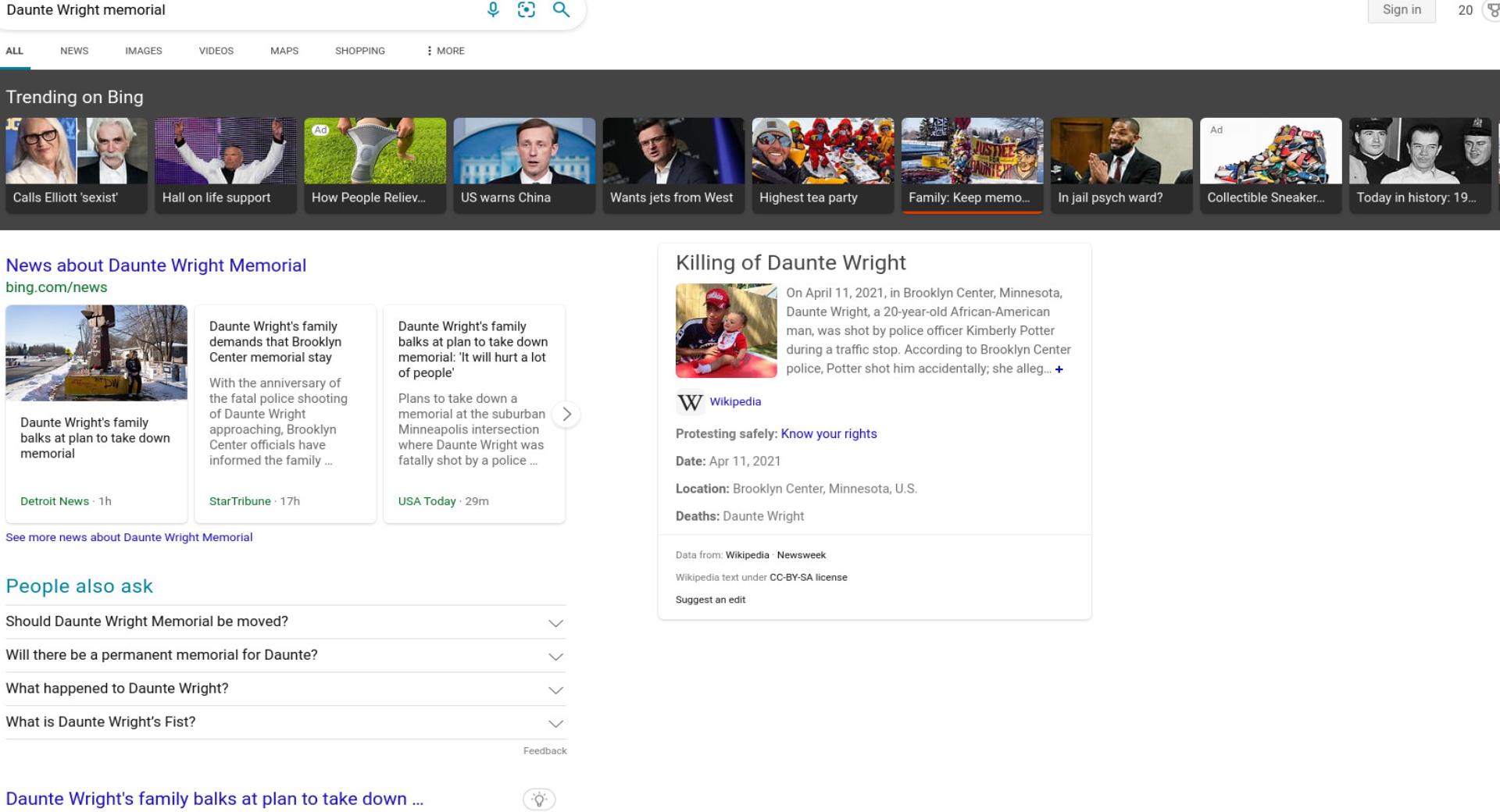
Task: Open visual search camera icon
Action: [x=527, y=10]
